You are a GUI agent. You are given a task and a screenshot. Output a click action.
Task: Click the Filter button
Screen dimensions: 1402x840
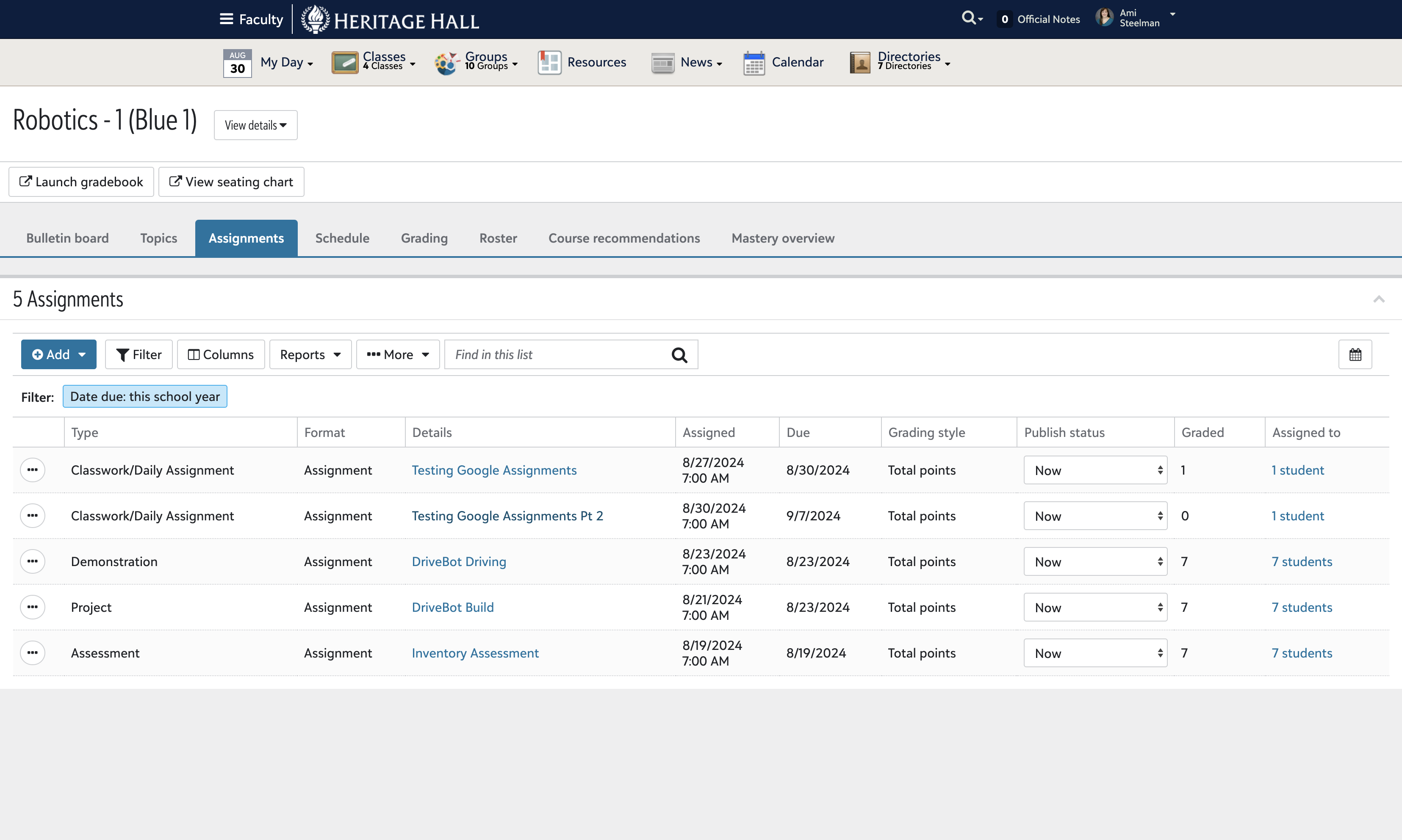pyautogui.click(x=139, y=354)
